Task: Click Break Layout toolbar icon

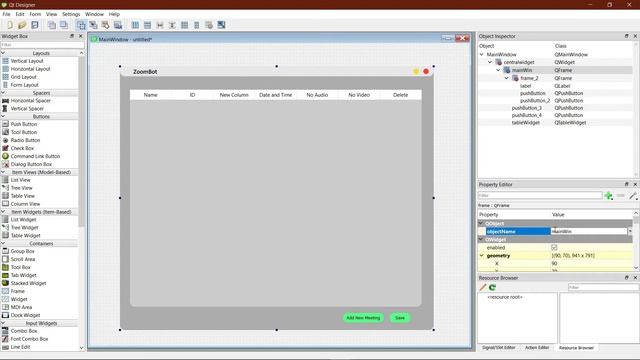Action: 209,25
